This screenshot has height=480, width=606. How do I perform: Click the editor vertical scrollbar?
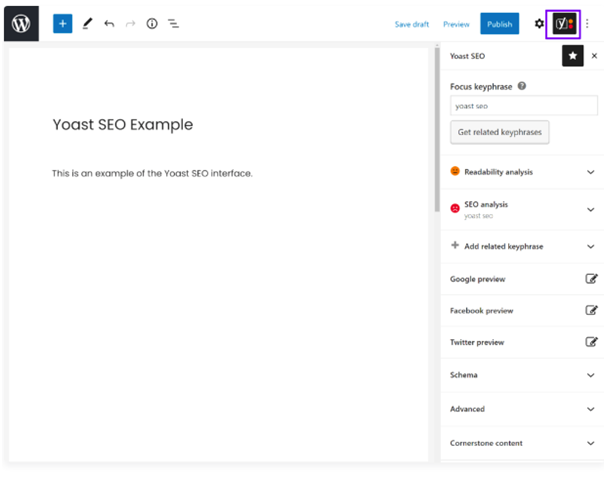coord(437,129)
